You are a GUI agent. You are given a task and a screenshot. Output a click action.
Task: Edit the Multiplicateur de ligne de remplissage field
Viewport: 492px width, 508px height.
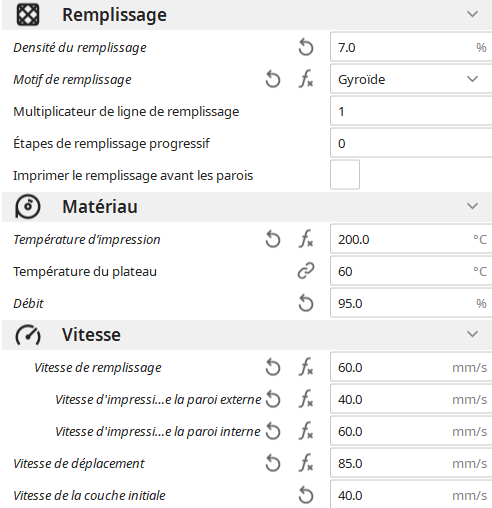click(411, 111)
